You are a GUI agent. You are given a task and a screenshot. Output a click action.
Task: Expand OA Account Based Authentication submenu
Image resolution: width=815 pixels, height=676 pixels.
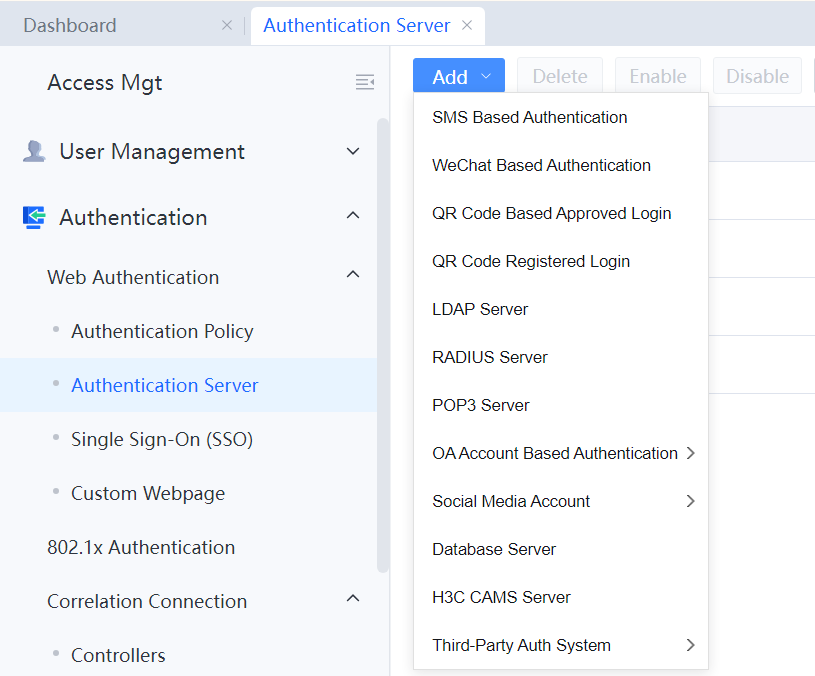point(690,453)
